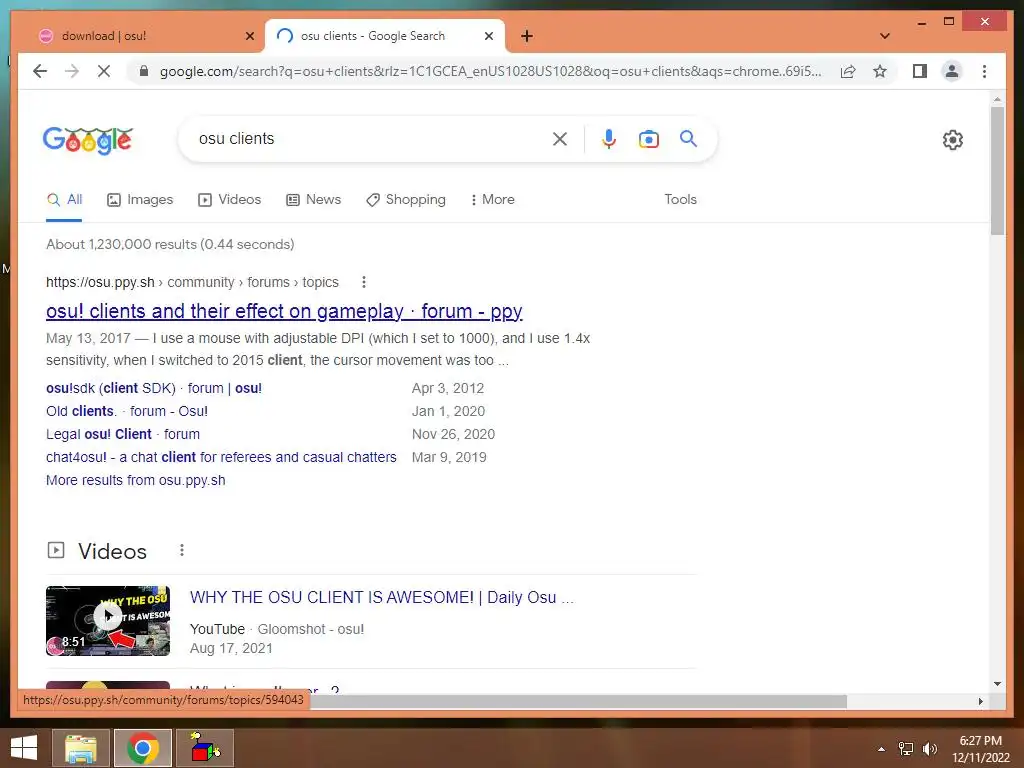
Task: Clear the search box text
Action: (560, 139)
